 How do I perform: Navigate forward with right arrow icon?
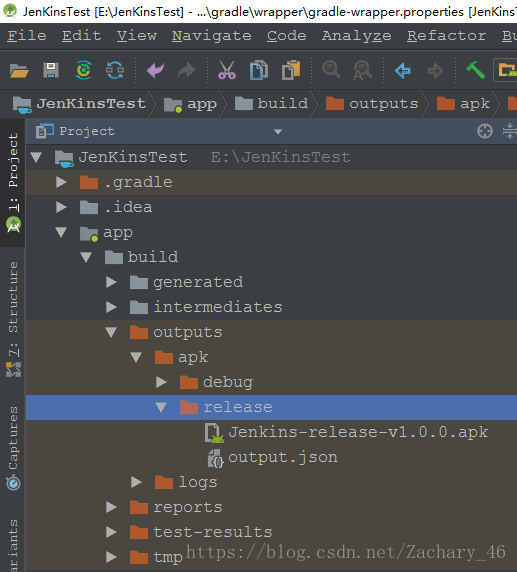[x=435, y=70]
